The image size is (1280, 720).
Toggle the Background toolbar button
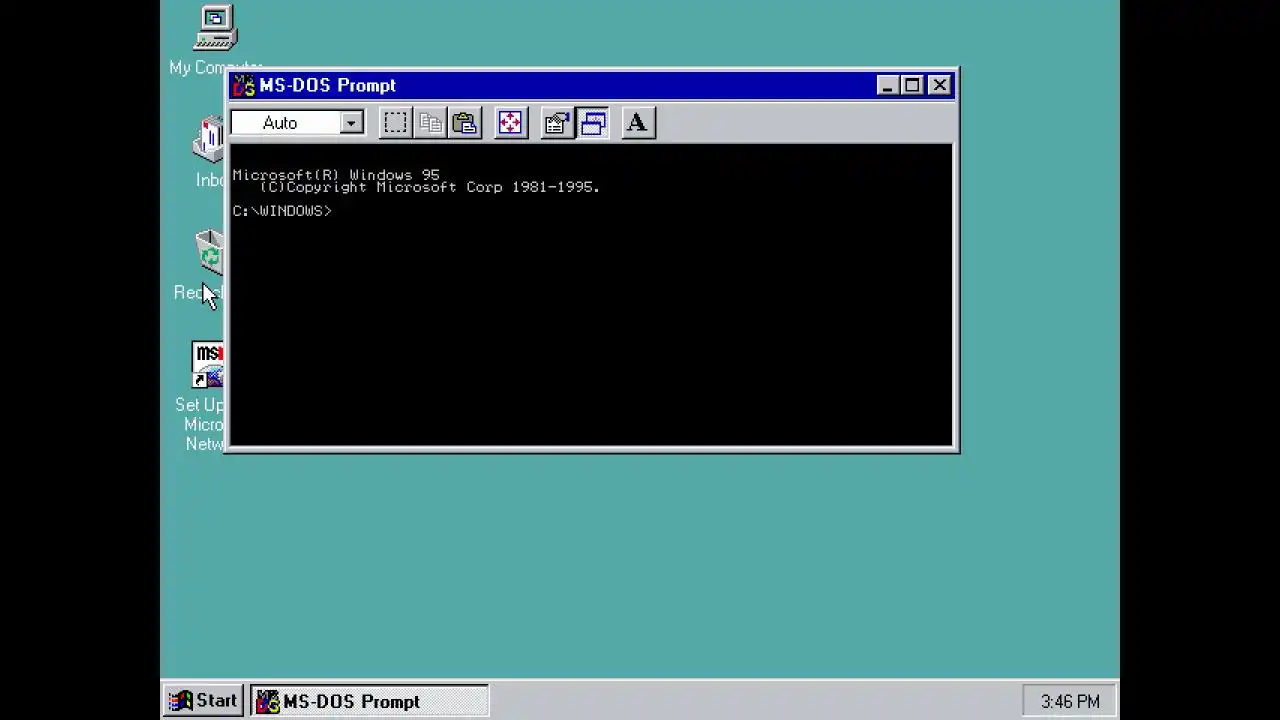593,123
